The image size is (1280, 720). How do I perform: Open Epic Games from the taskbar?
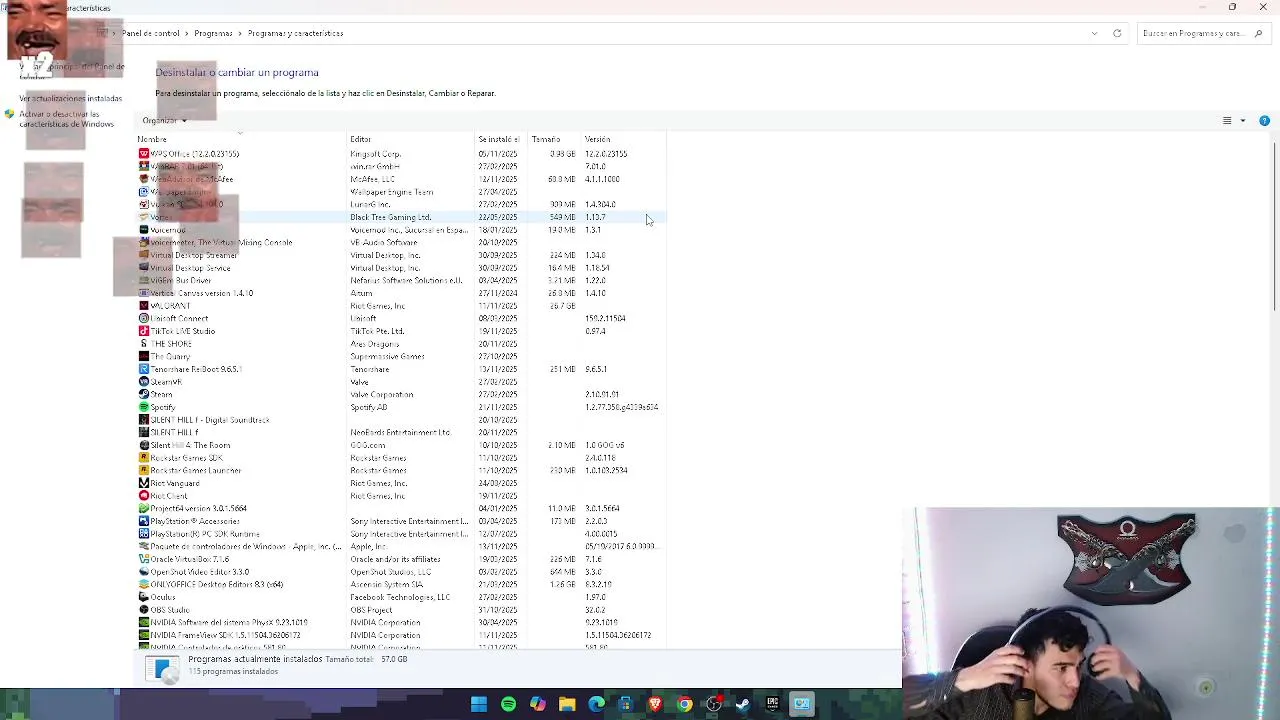pyautogui.click(x=772, y=704)
